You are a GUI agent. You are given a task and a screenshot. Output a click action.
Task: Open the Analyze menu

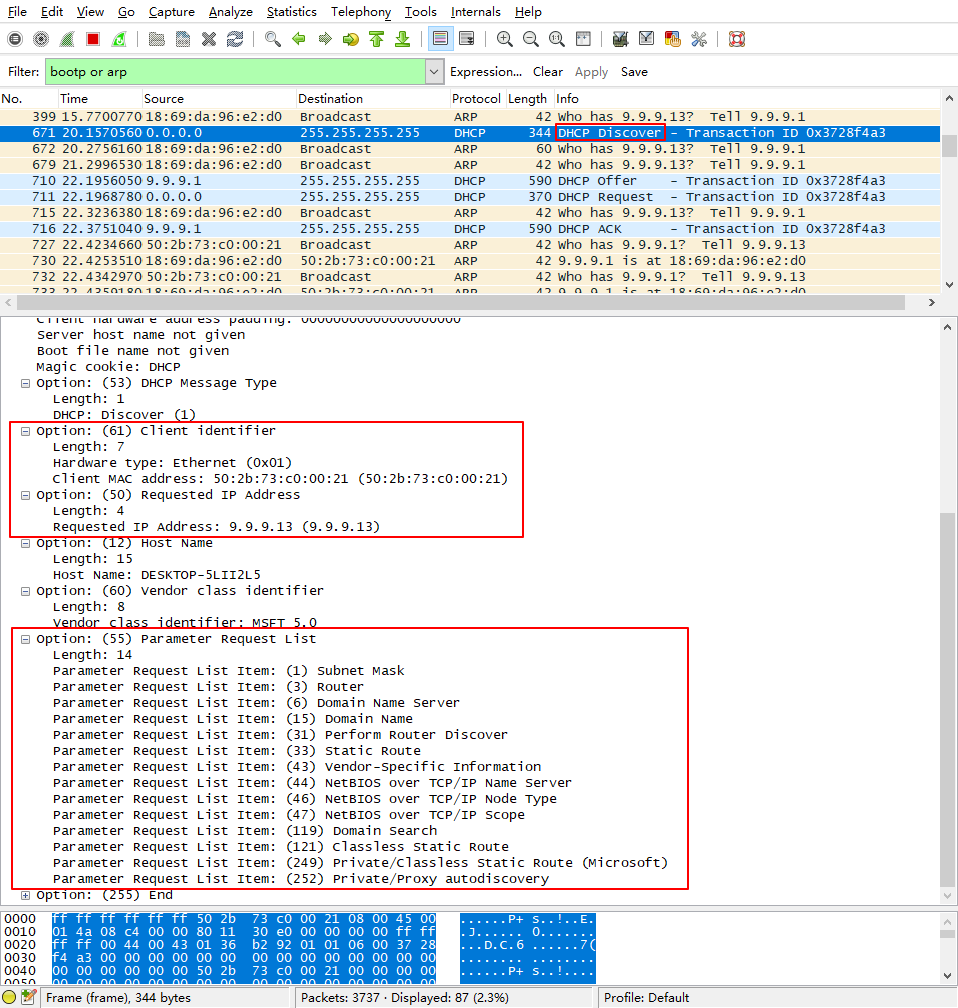tap(230, 12)
